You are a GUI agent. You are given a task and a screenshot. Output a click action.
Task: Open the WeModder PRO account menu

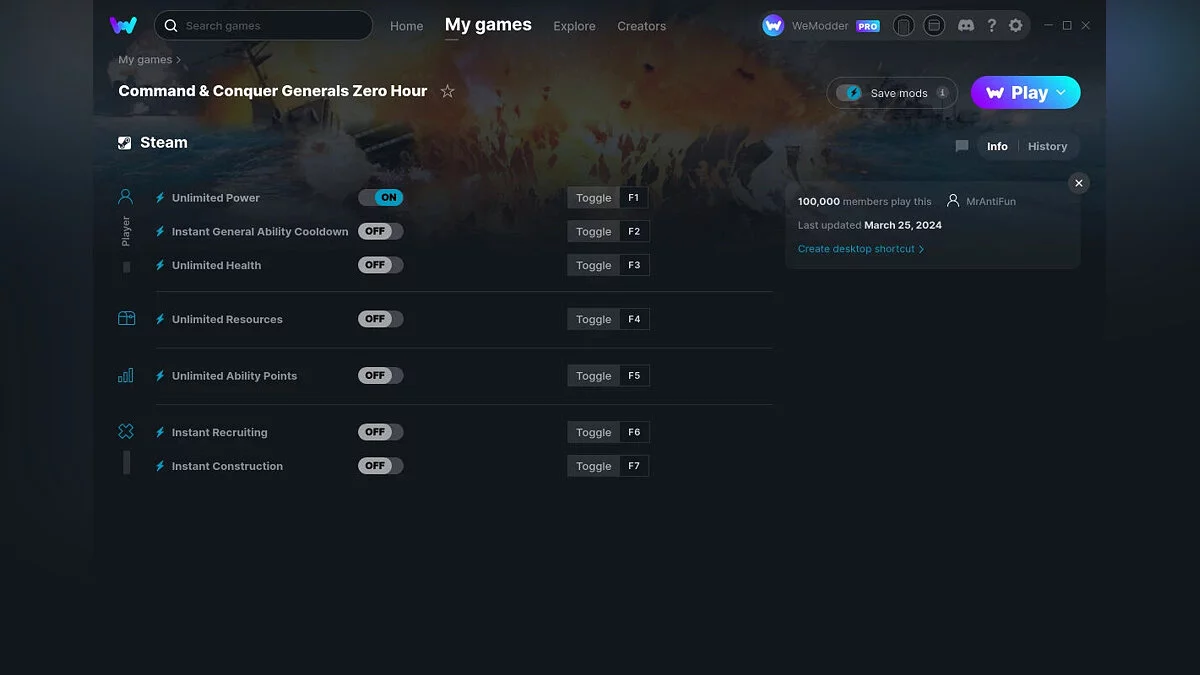[x=820, y=26]
